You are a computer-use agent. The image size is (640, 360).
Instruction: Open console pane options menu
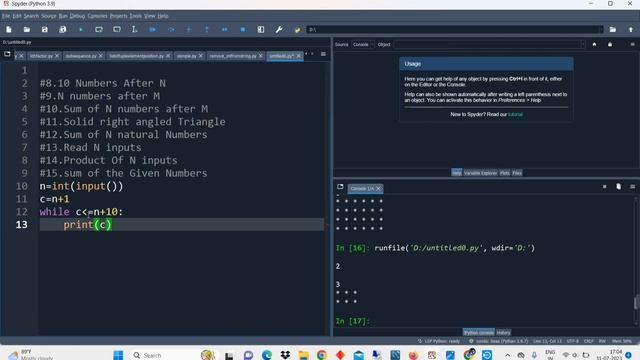point(632,187)
